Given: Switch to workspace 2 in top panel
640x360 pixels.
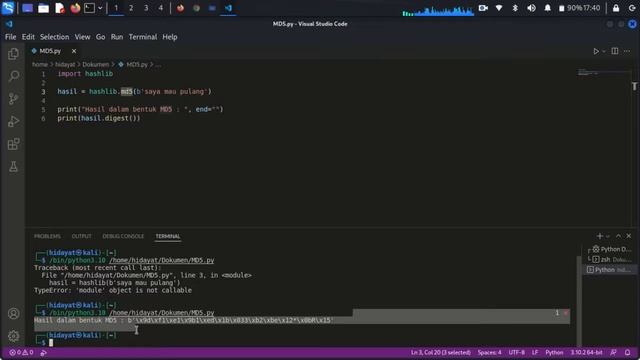Looking at the screenshot, I should coord(131,8).
